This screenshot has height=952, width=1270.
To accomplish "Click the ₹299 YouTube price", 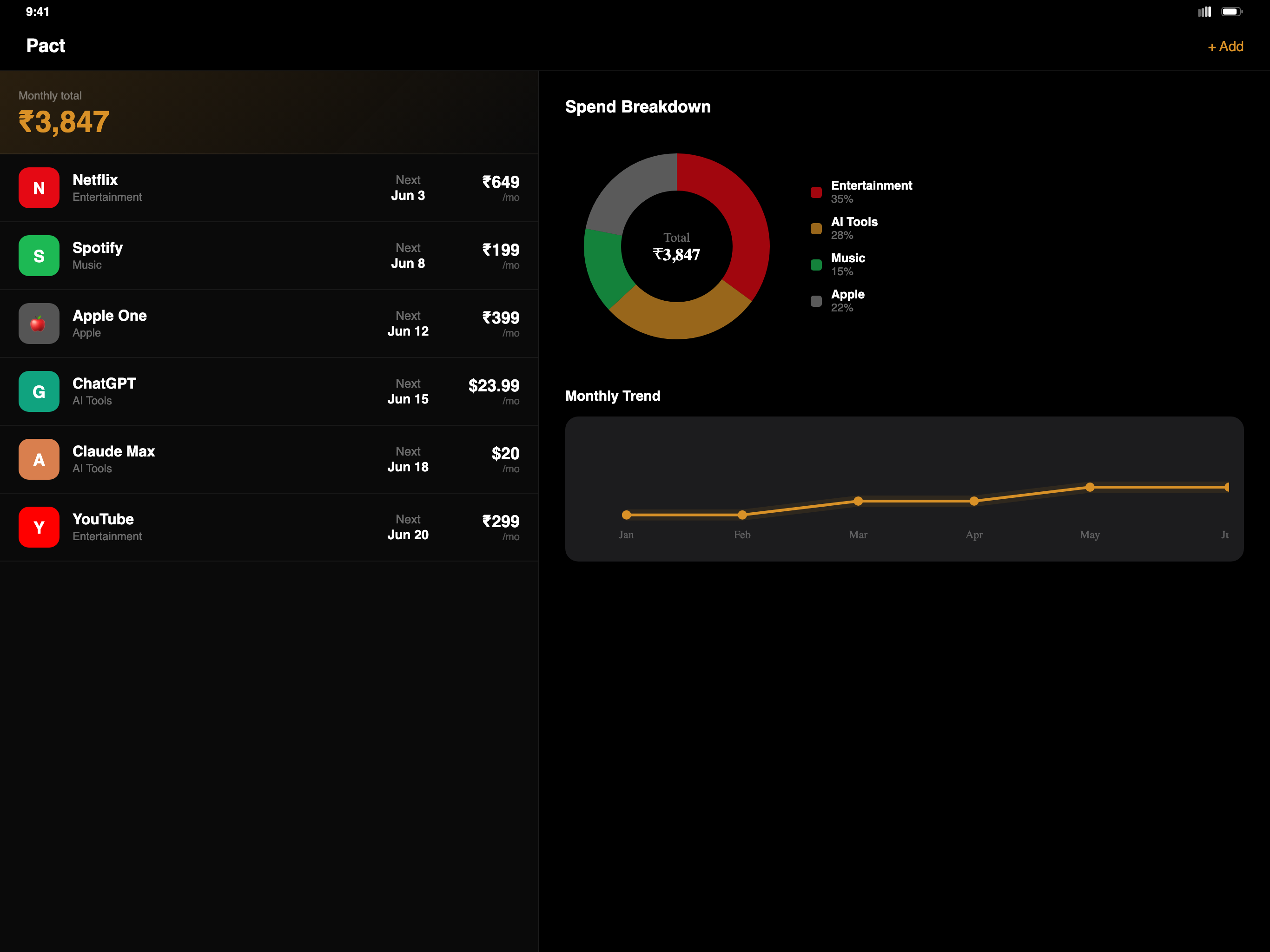I will point(501,522).
